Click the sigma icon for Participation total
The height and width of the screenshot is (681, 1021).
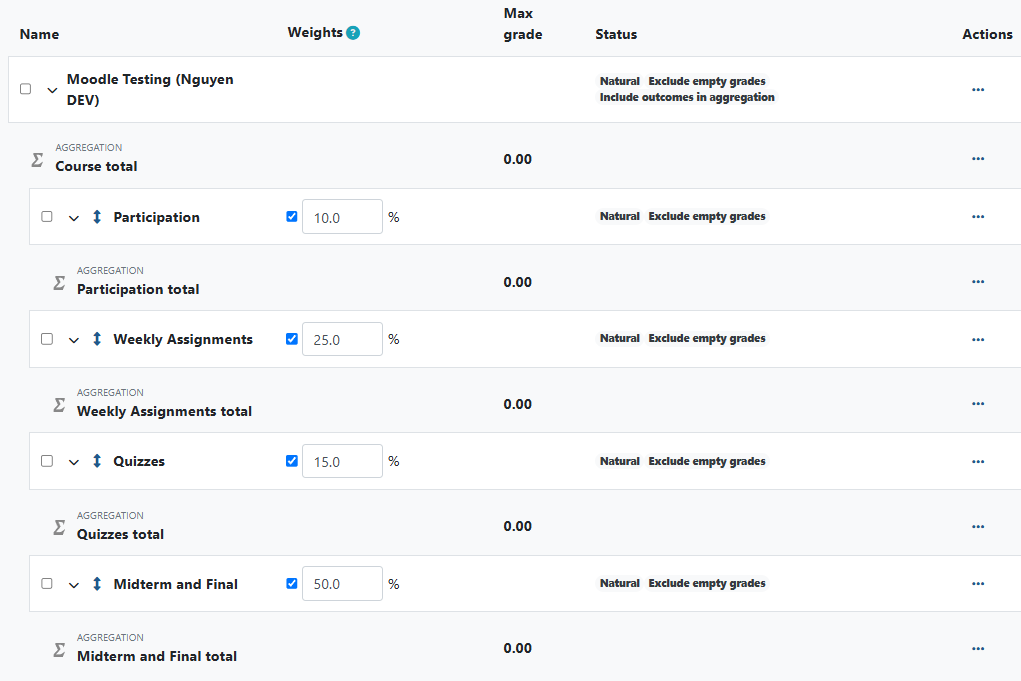click(x=58, y=282)
